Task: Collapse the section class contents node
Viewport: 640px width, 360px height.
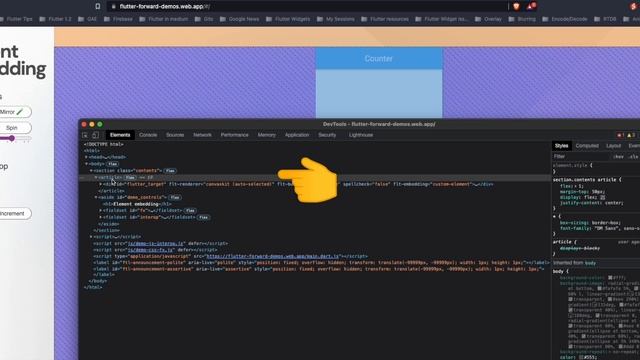Action: tap(91, 171)
